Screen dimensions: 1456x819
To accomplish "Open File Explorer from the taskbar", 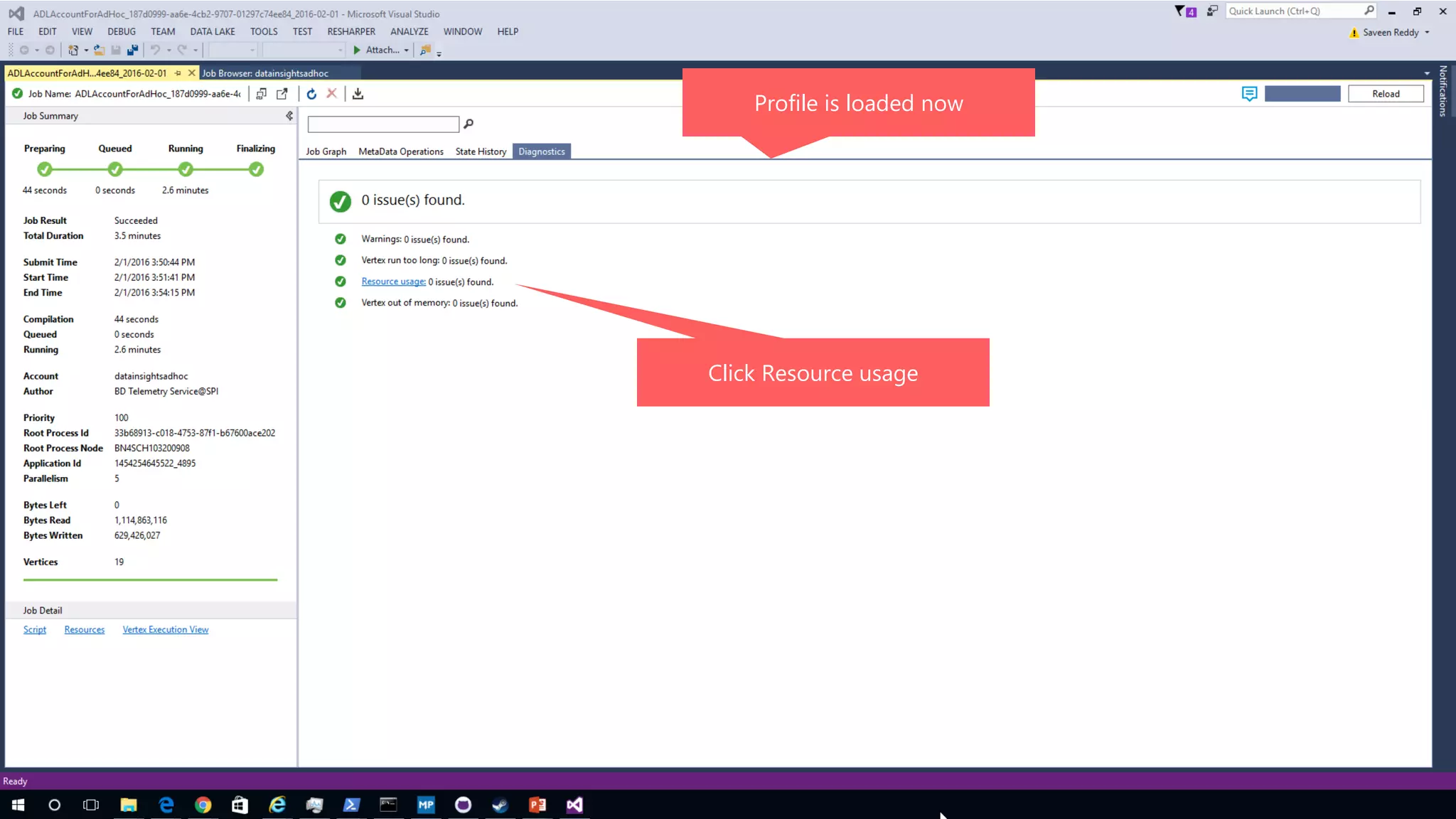I will (x=129, y=805).
